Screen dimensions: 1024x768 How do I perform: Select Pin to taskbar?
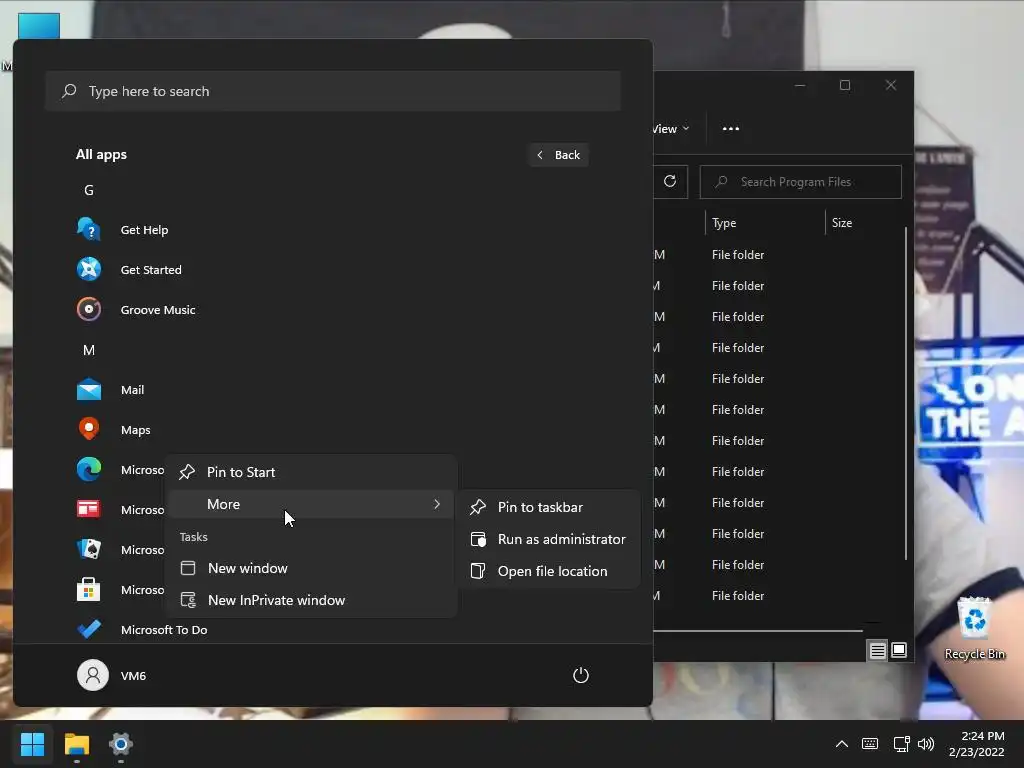pos(549,507)
